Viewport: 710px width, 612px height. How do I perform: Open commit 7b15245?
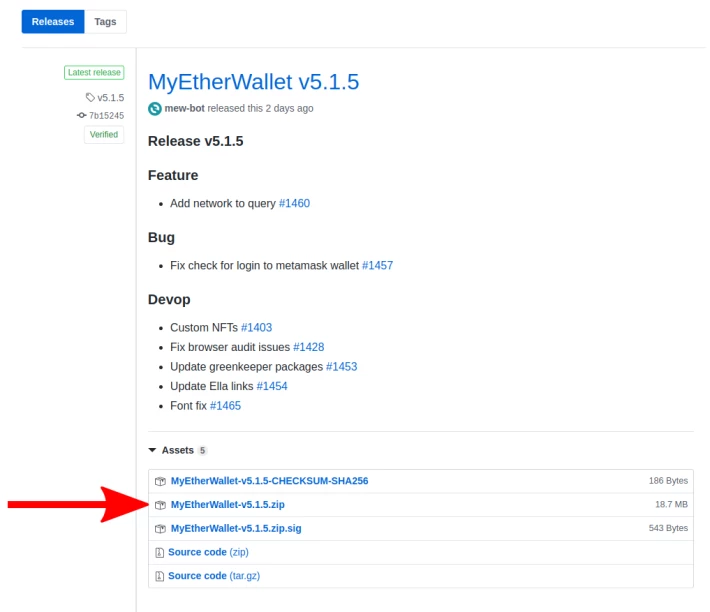pos(106,116)
